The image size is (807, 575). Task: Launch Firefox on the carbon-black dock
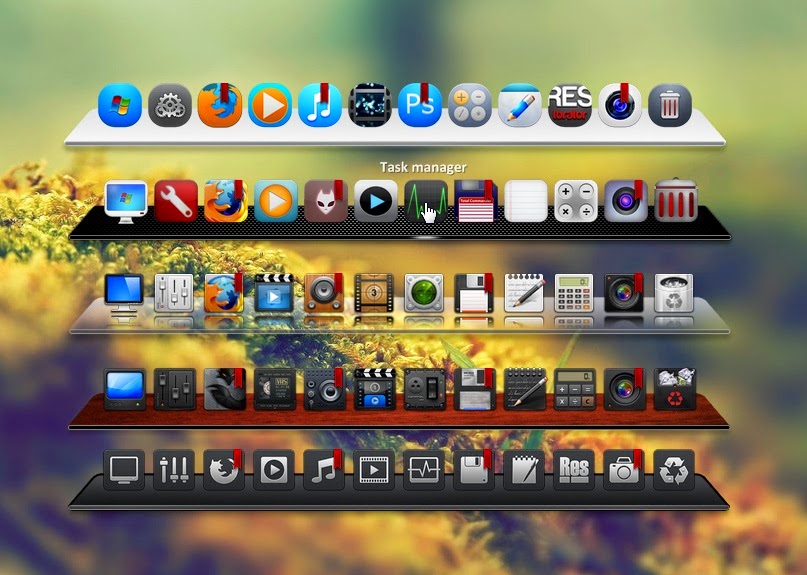pyautogui.click(x=226, y=201)
